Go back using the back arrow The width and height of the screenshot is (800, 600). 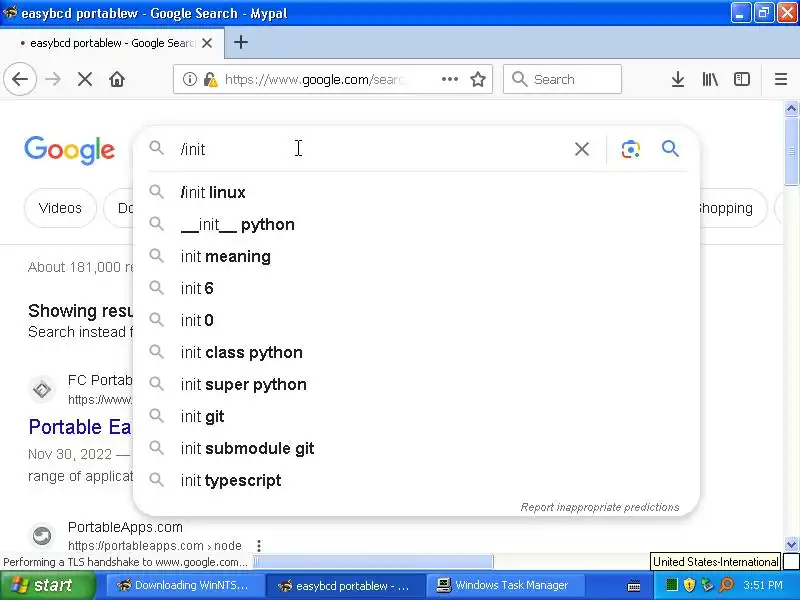pyautogui.click(x=20, y=79)
